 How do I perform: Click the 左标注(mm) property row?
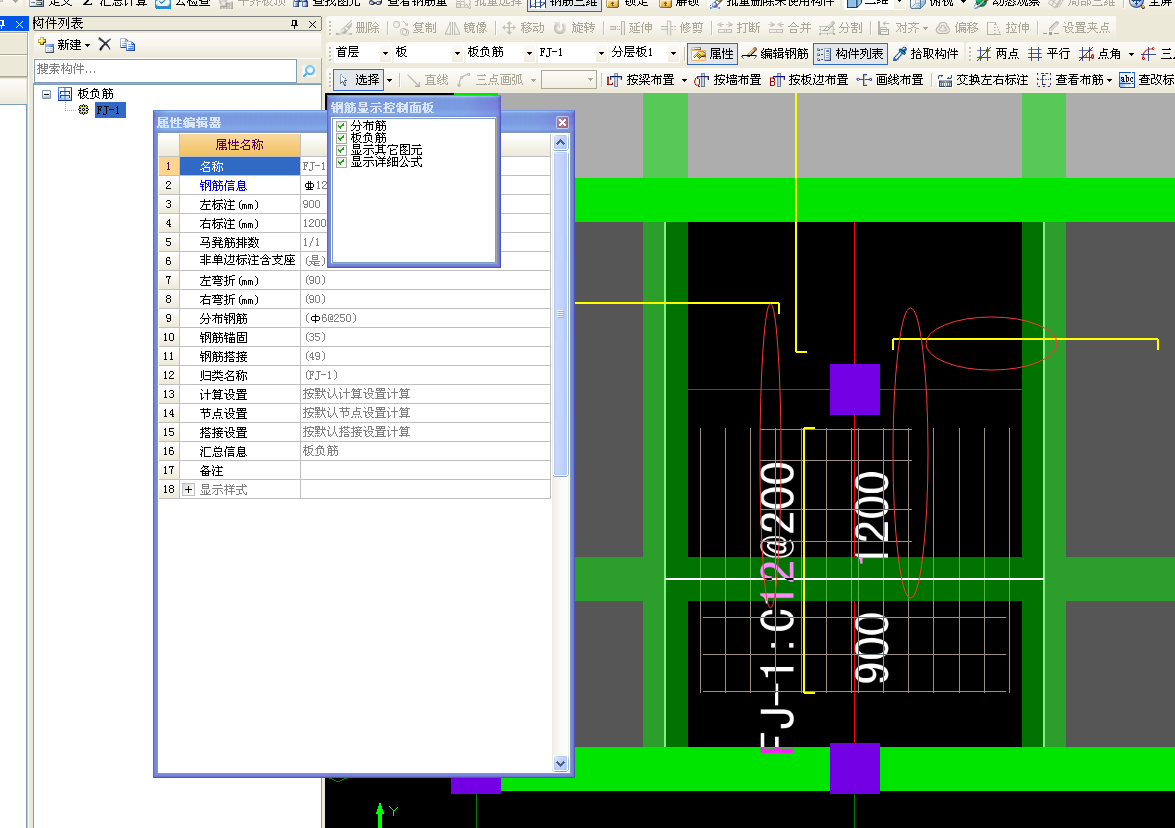pos(354,204)
